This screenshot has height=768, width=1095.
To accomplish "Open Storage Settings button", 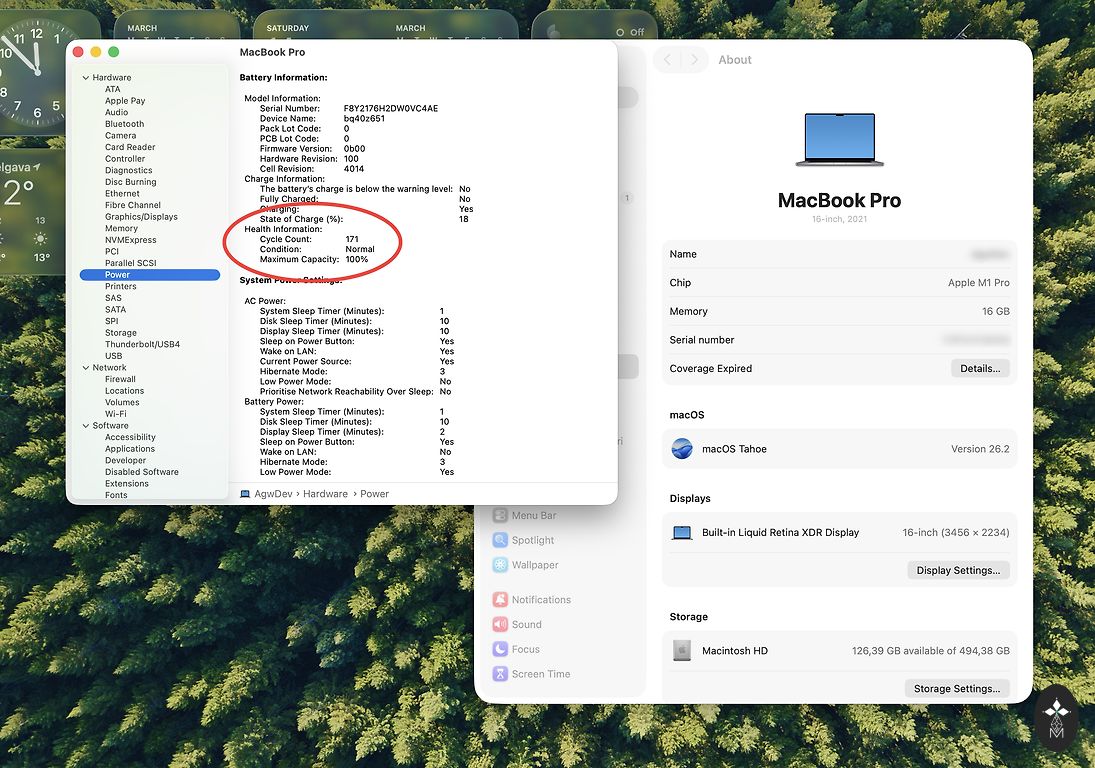I will click(x=956, y=689).
